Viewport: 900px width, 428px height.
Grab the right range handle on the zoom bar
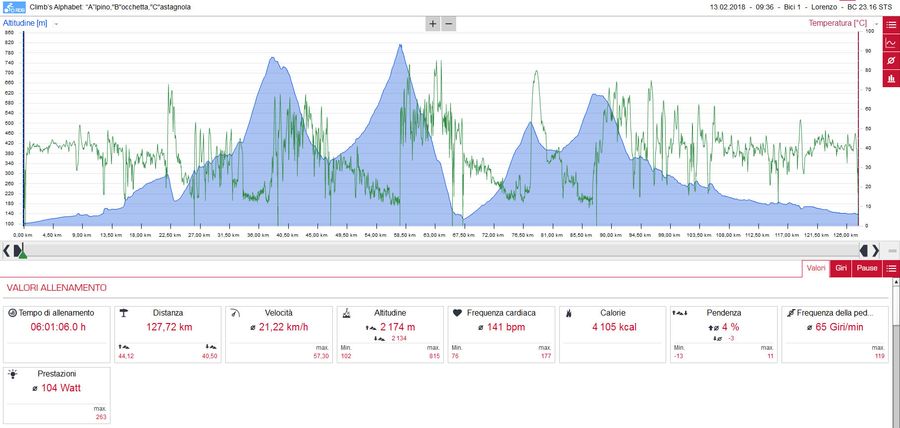(x=863, y=250)
